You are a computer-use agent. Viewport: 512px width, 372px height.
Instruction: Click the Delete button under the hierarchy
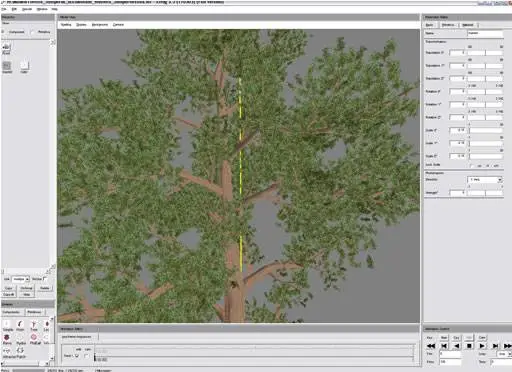pos(44,288)
